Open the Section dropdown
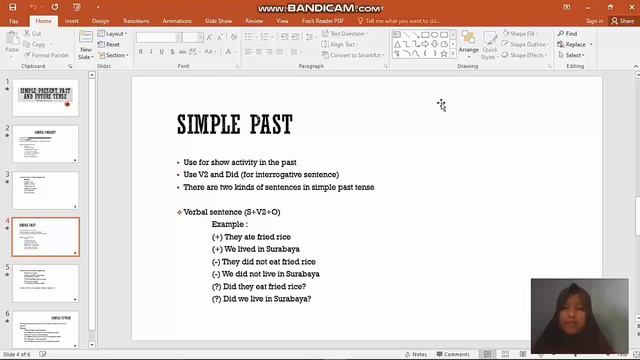This screenshot has height=360, width=640. coord(114,55)
